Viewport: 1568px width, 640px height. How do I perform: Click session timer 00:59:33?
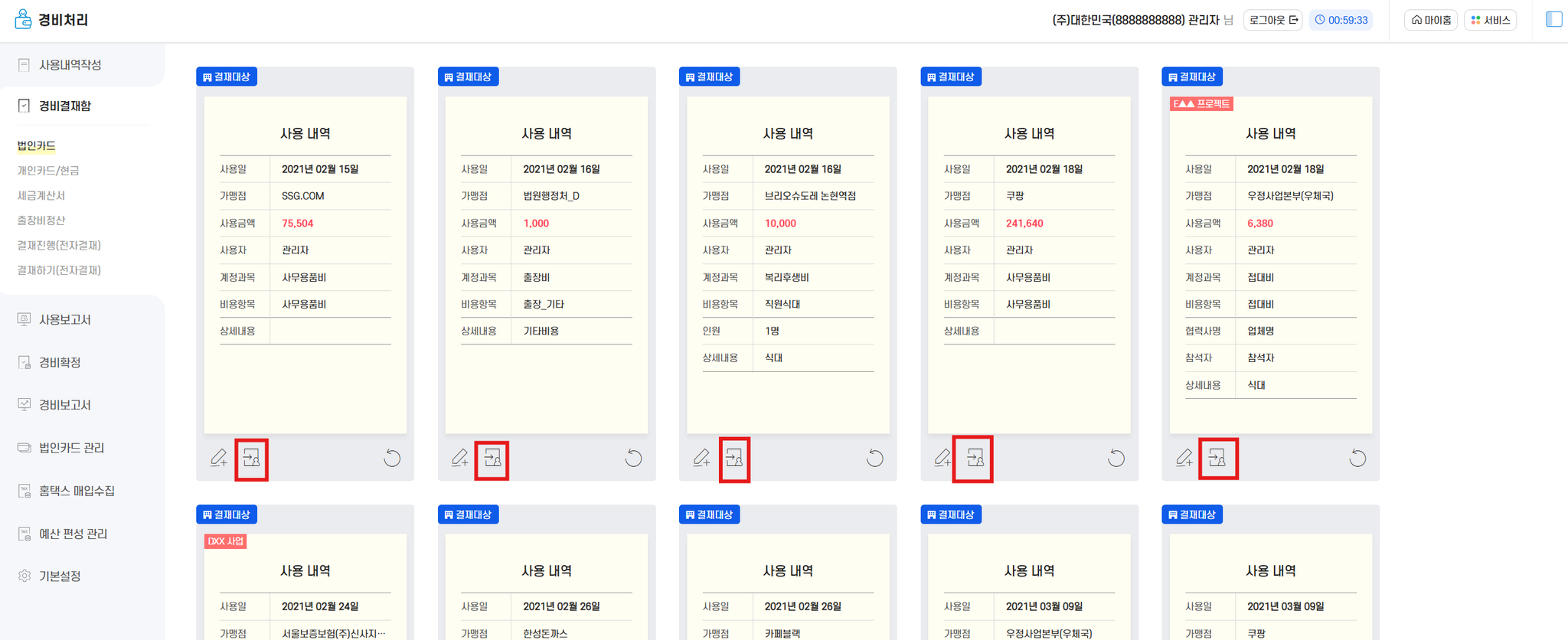coord(1341,20)
